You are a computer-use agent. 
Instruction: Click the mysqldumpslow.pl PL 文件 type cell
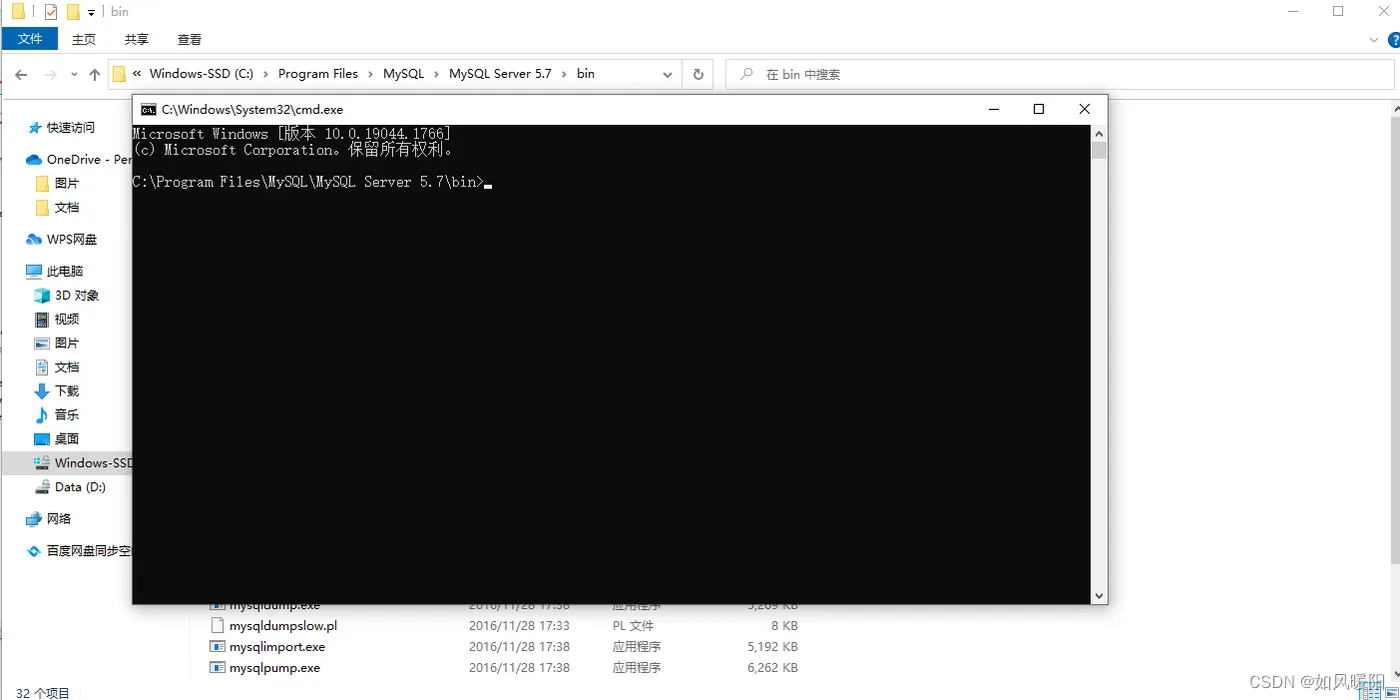pyautogui.click(x=633, y=626)
